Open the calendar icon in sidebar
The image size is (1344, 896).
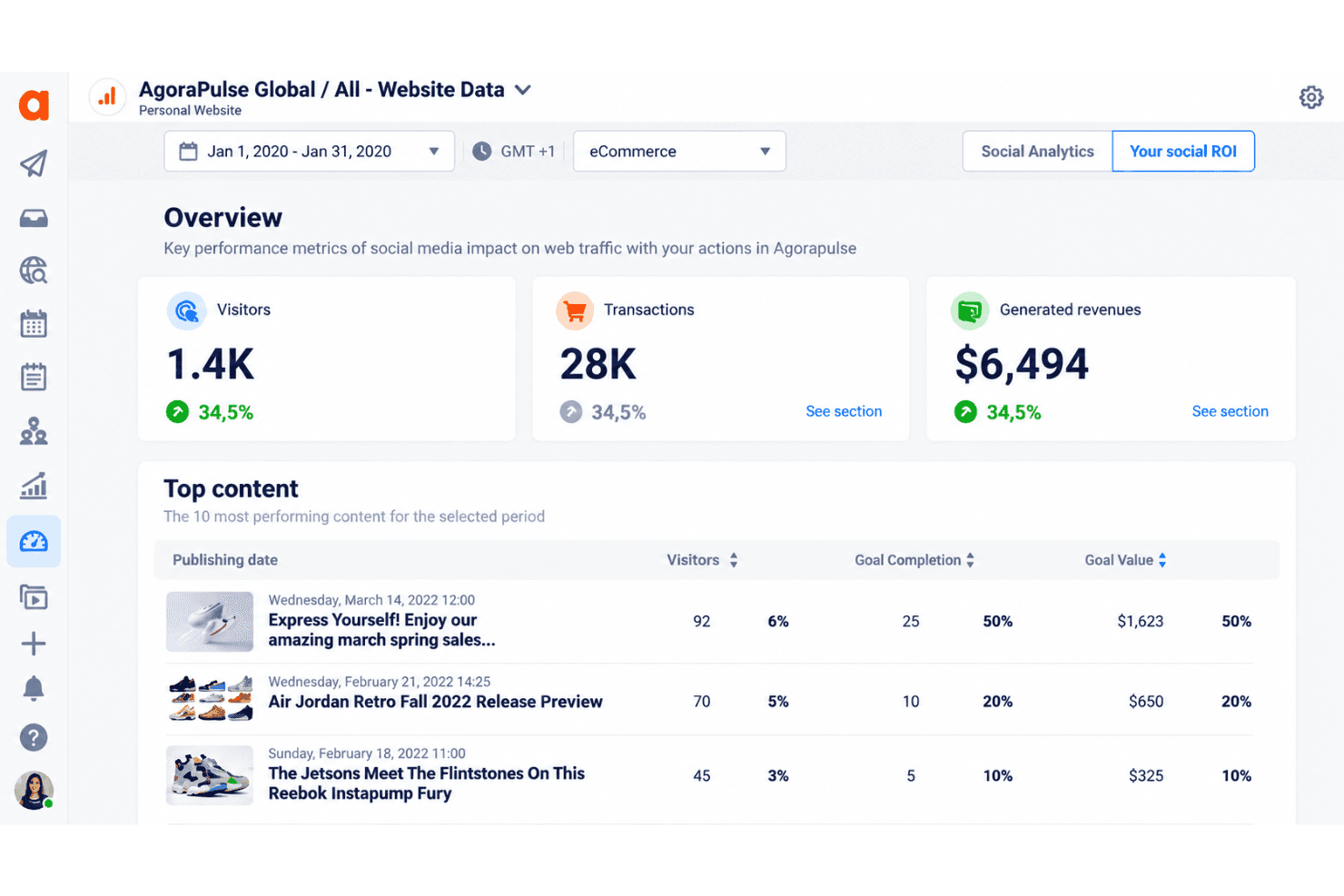coord(34,324)
